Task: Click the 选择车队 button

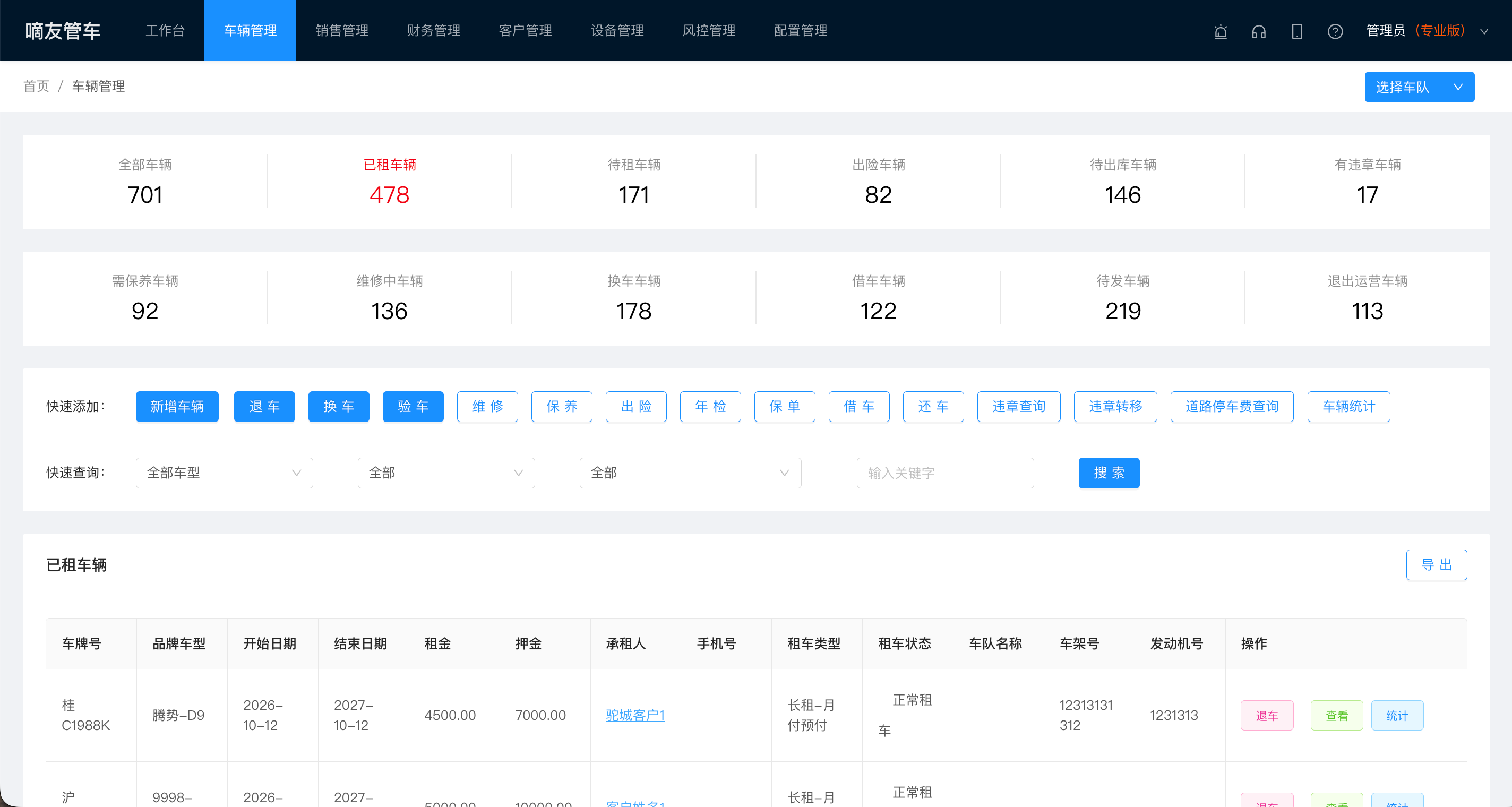Action: coord(1402,87)
